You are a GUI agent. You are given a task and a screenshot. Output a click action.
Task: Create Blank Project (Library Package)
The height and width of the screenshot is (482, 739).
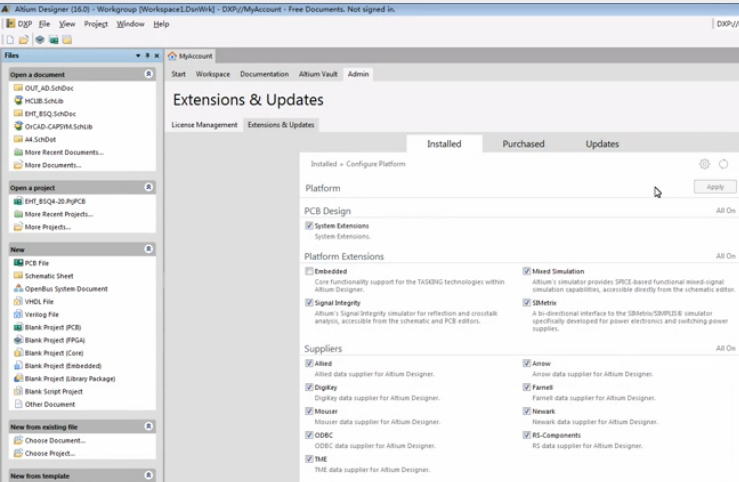(70, 378)
